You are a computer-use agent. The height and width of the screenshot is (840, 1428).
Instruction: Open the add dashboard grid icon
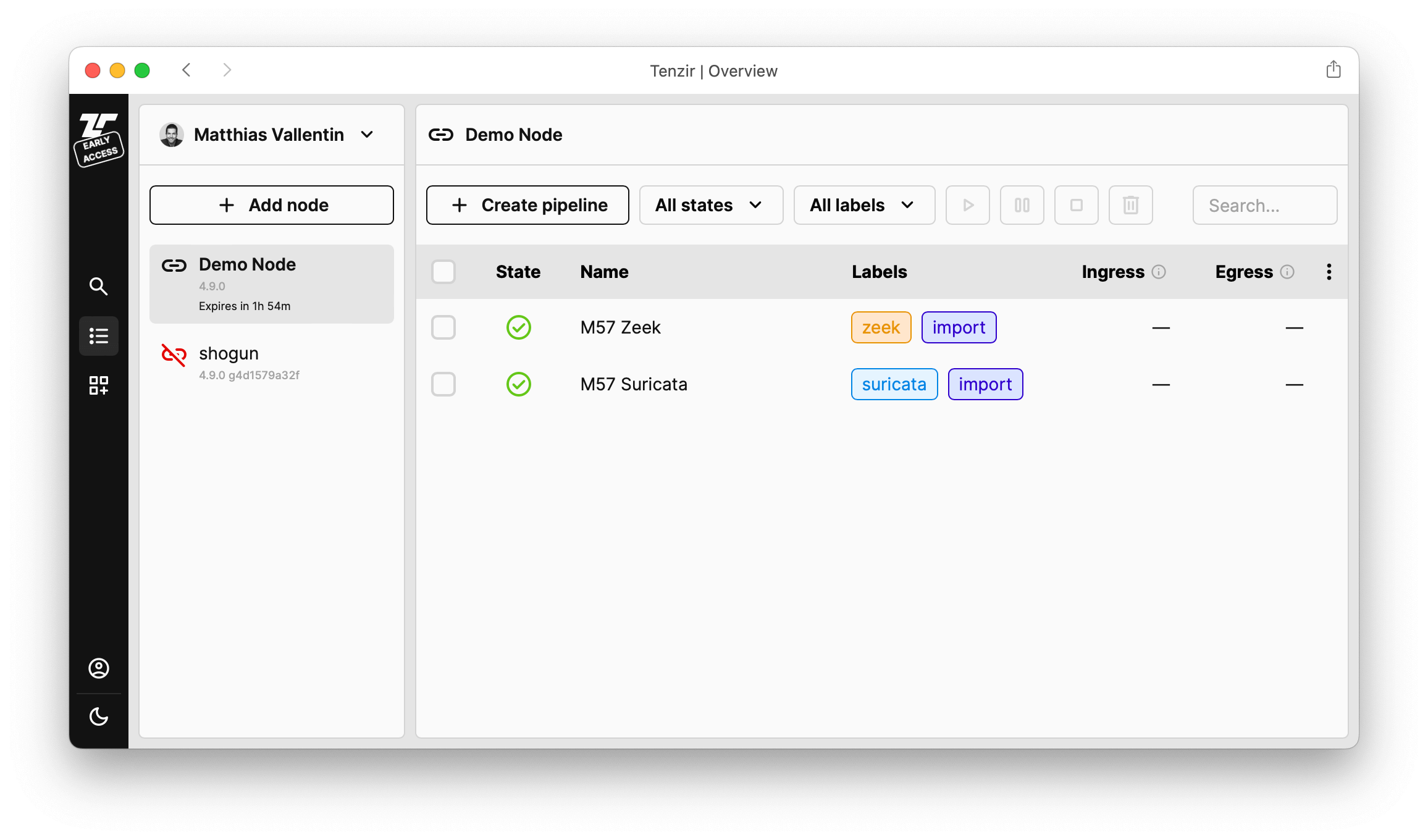99,385
